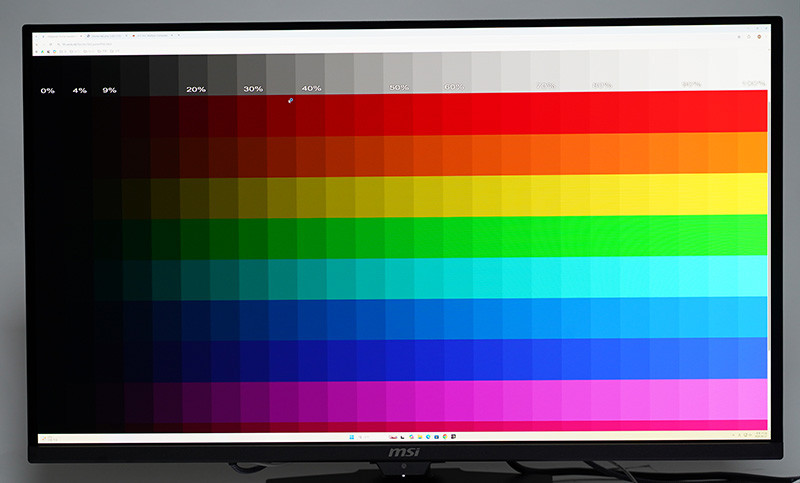
Task: Open the taskbar search icon
Action: [x=361, y=437]
